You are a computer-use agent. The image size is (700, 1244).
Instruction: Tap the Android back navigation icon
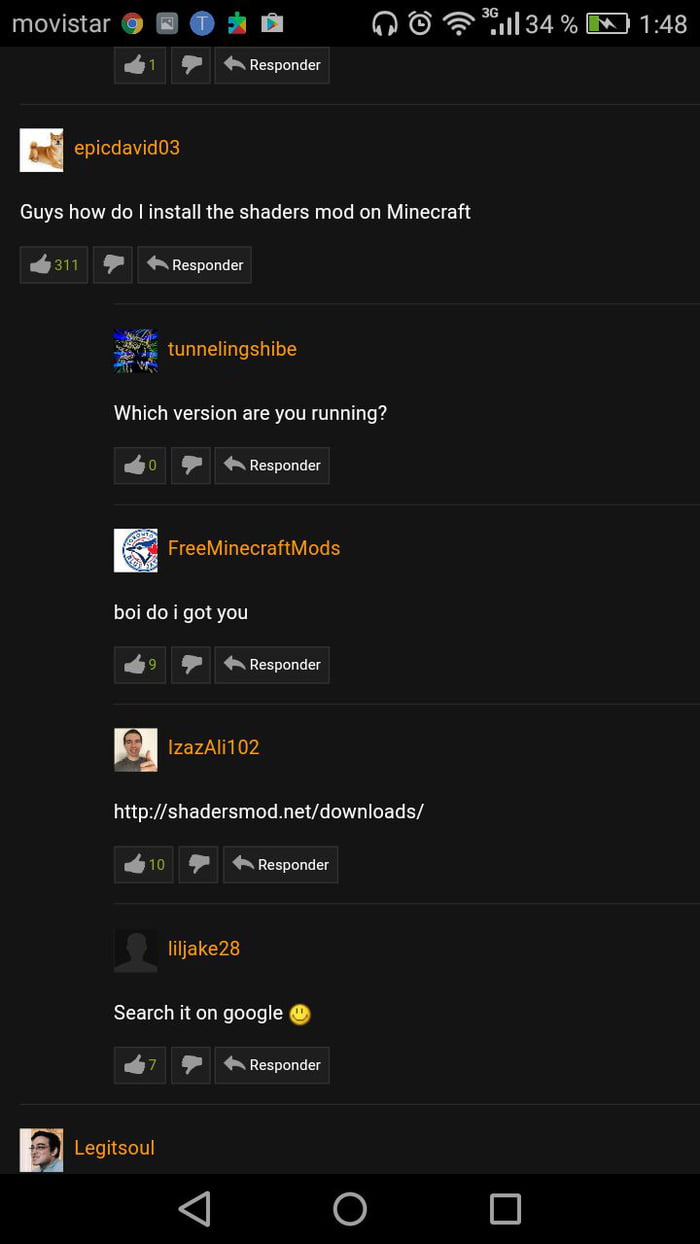pos(194,1209)
